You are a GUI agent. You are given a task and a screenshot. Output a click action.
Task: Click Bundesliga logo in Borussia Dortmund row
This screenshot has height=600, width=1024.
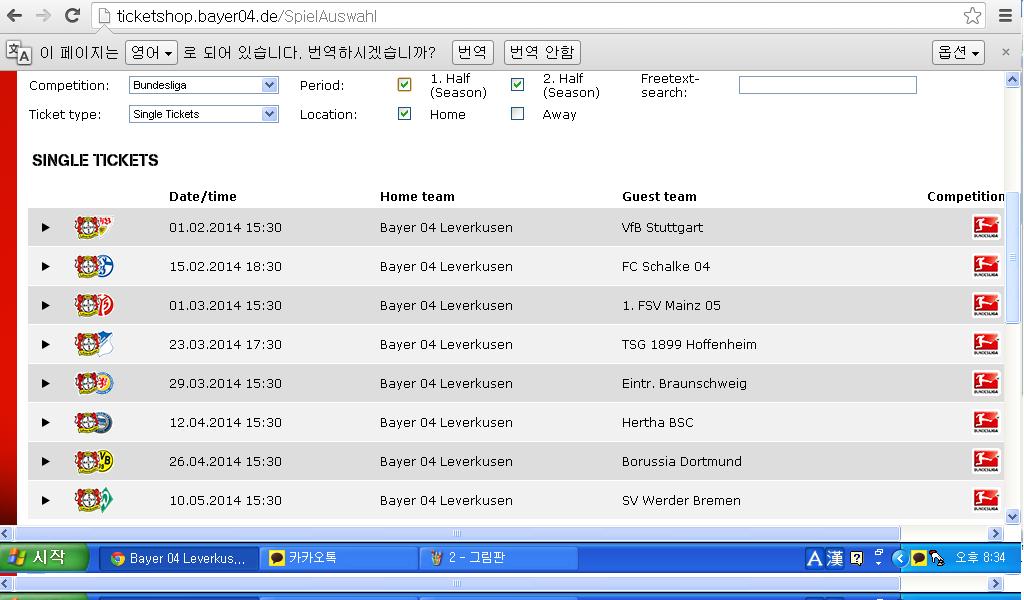pyautogui.click(x=986, y=462)
